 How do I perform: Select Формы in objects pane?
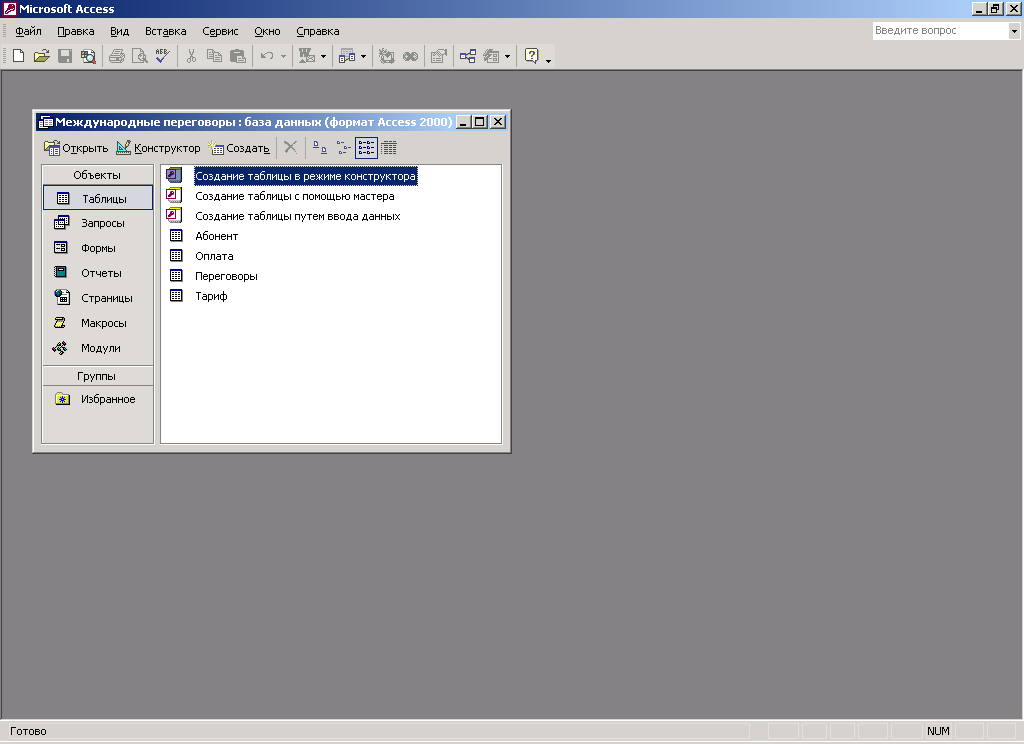pos(98,248)
